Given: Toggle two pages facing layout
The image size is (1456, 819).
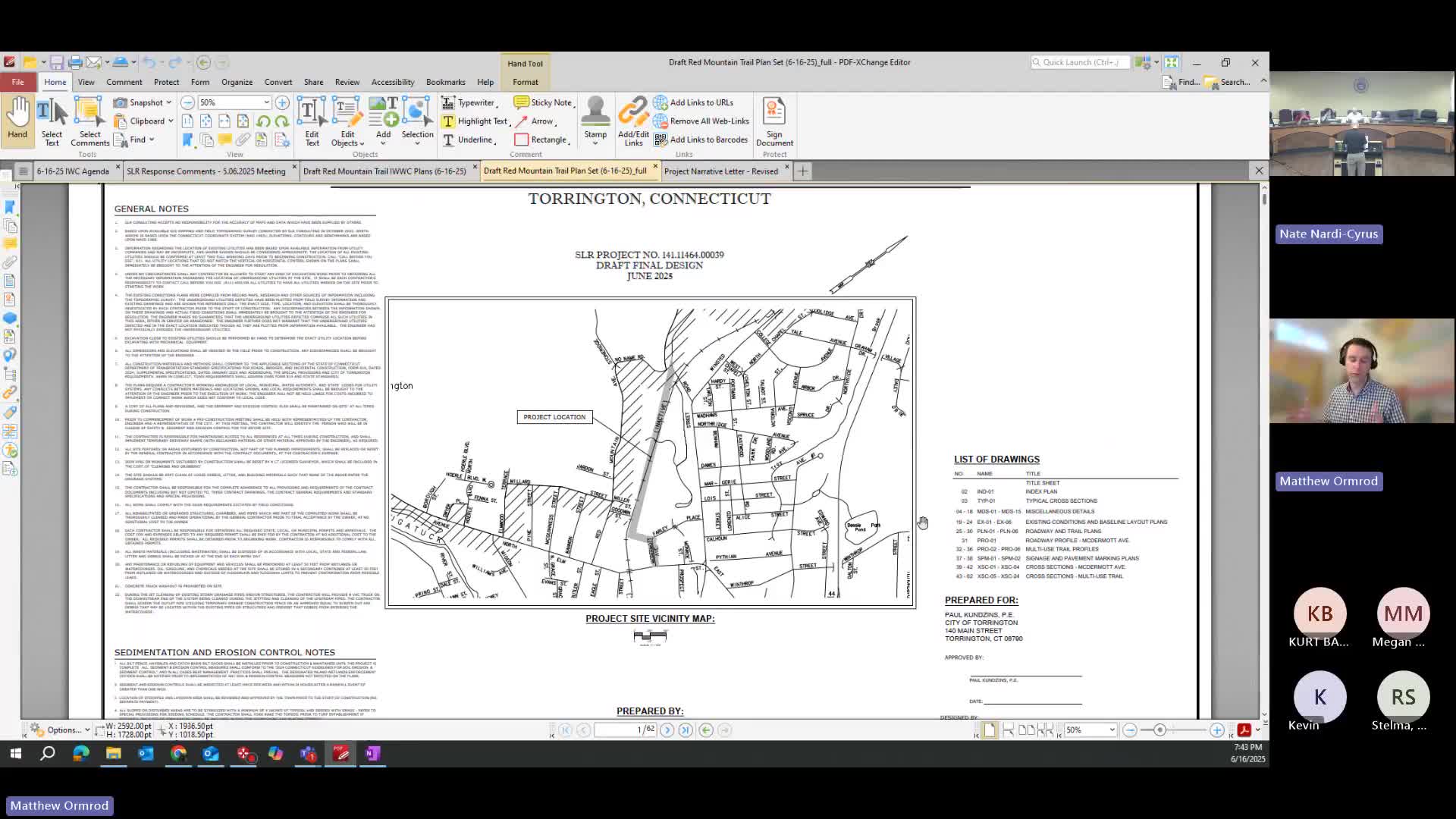Looking at the screenshot, I should [x=1026, y=730].
